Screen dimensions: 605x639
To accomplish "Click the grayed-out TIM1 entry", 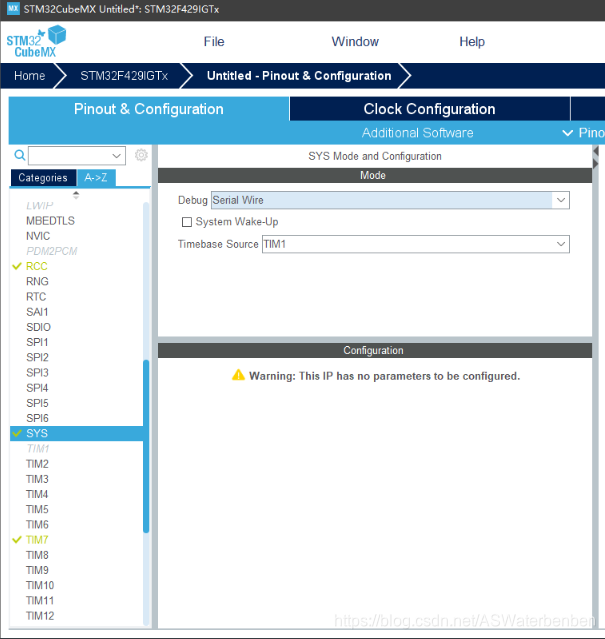I will [x=38, y=449].
